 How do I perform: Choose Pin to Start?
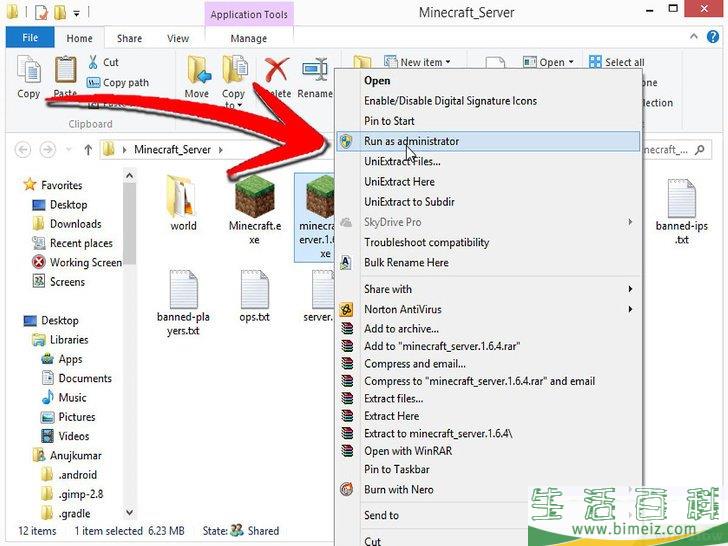(x=488, y=121)
